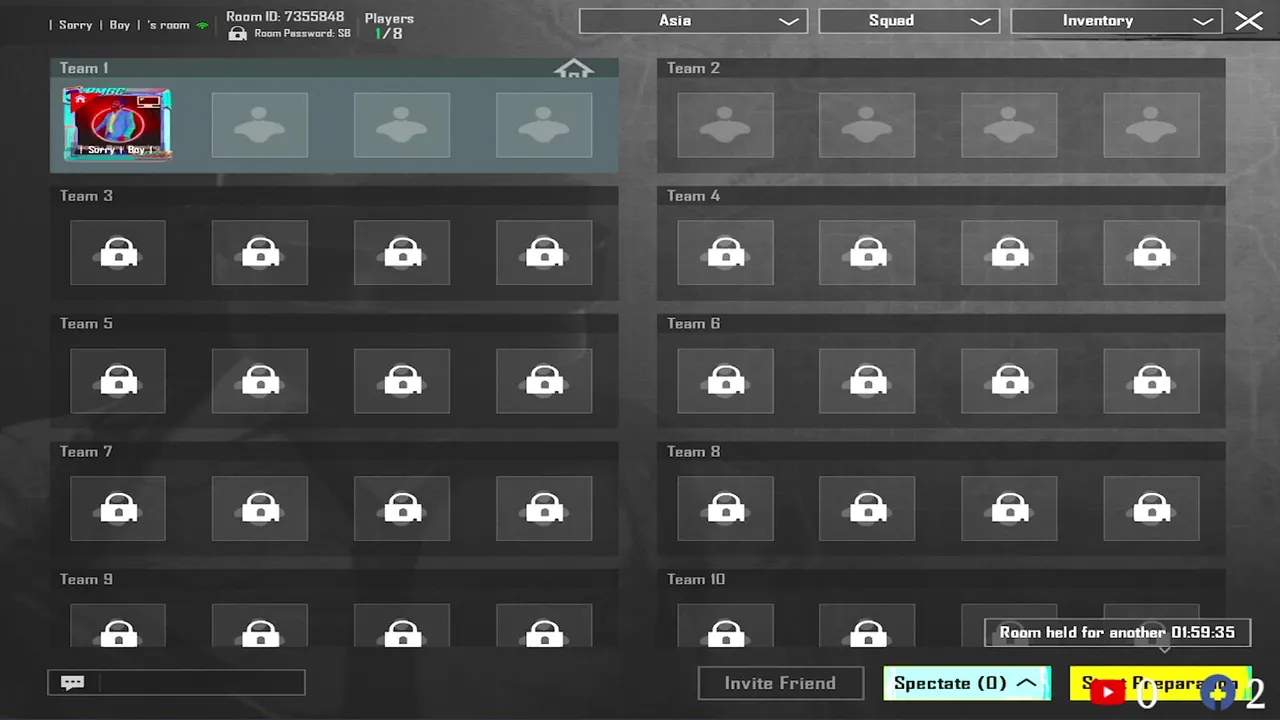Select the first locked slot in Team 9
Image resolution: width=1280 pixels, height=720 pixels.
coord(118,626)
